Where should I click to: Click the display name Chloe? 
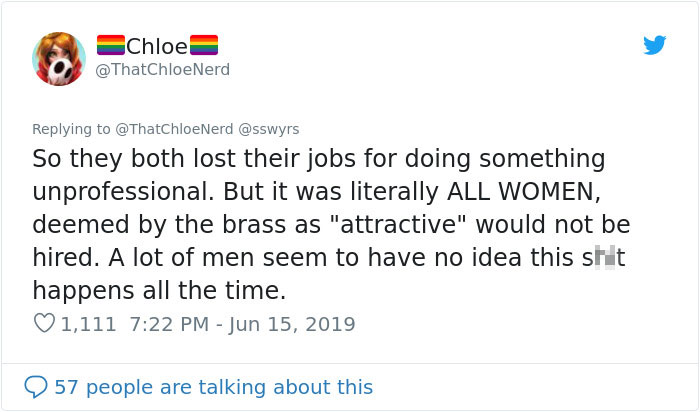157,46
